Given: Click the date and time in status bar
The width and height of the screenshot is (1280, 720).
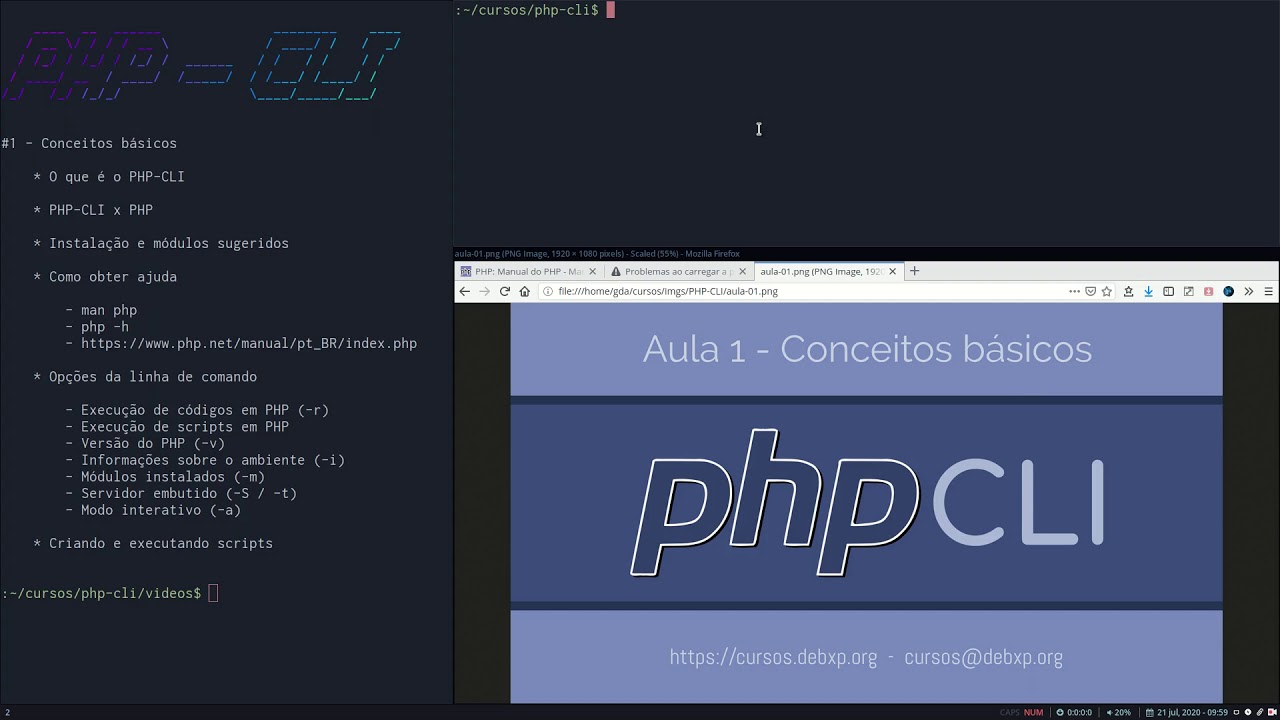Looking at the screenshot, I should [x=1186, y=712].
